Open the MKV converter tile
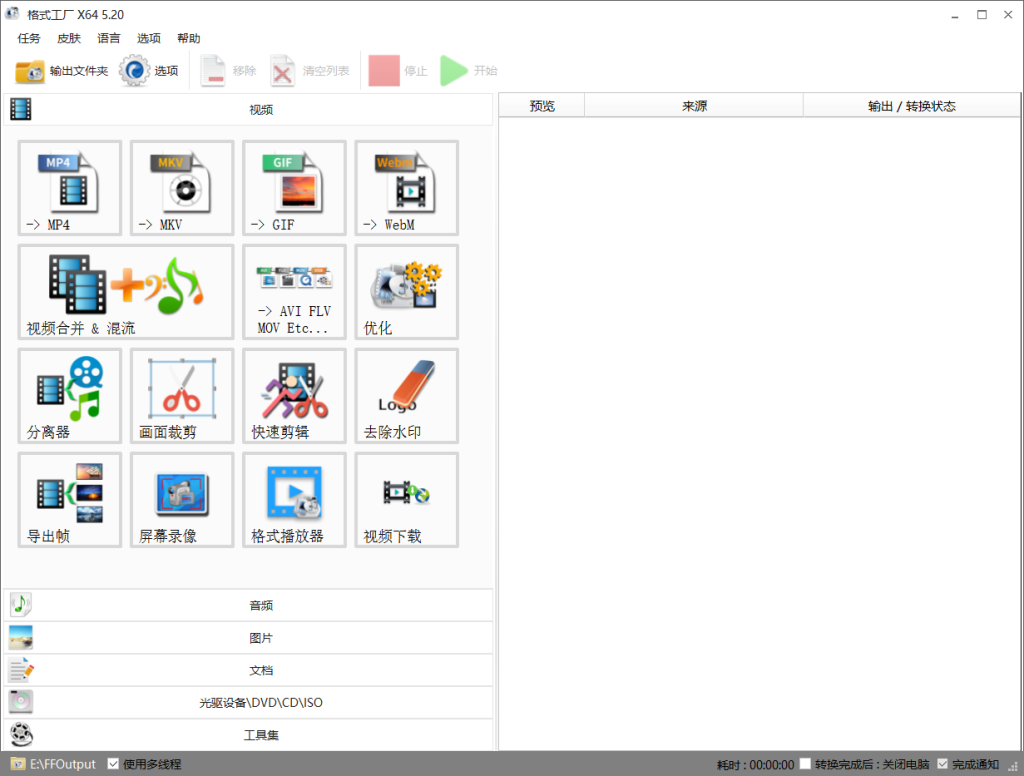The width and height of the screenshot is (1024, 776). click(182, 187)
